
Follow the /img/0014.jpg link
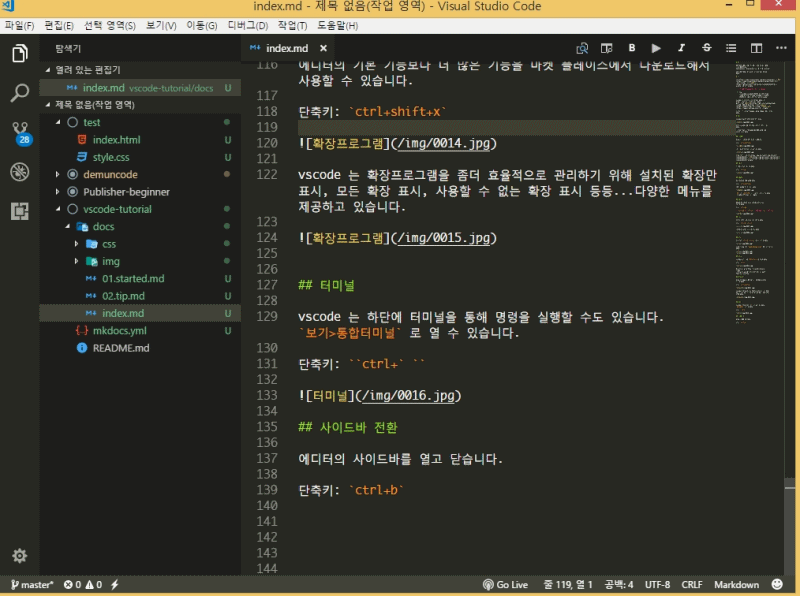[x=443, y=143]
